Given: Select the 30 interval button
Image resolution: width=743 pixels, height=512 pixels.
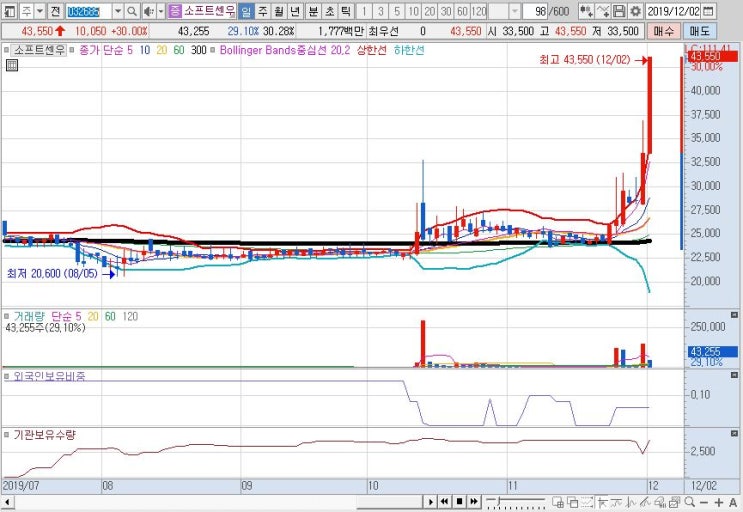Looking at the screenshot, I should 446,11.
